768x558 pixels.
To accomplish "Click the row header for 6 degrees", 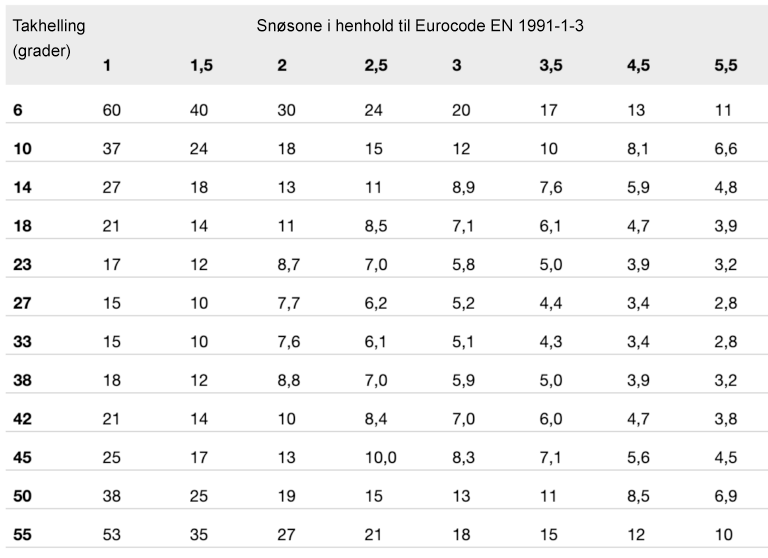I will click(18, 110).
